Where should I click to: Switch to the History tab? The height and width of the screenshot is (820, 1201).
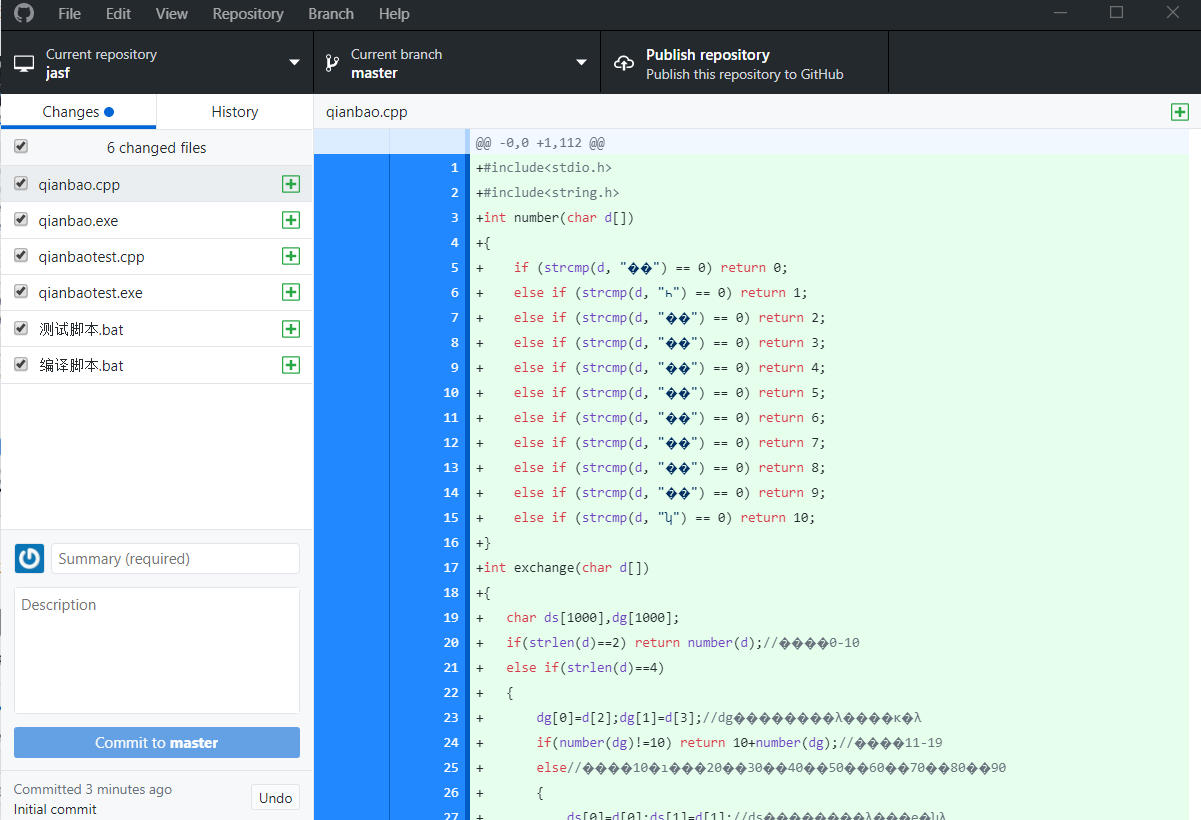235,112
